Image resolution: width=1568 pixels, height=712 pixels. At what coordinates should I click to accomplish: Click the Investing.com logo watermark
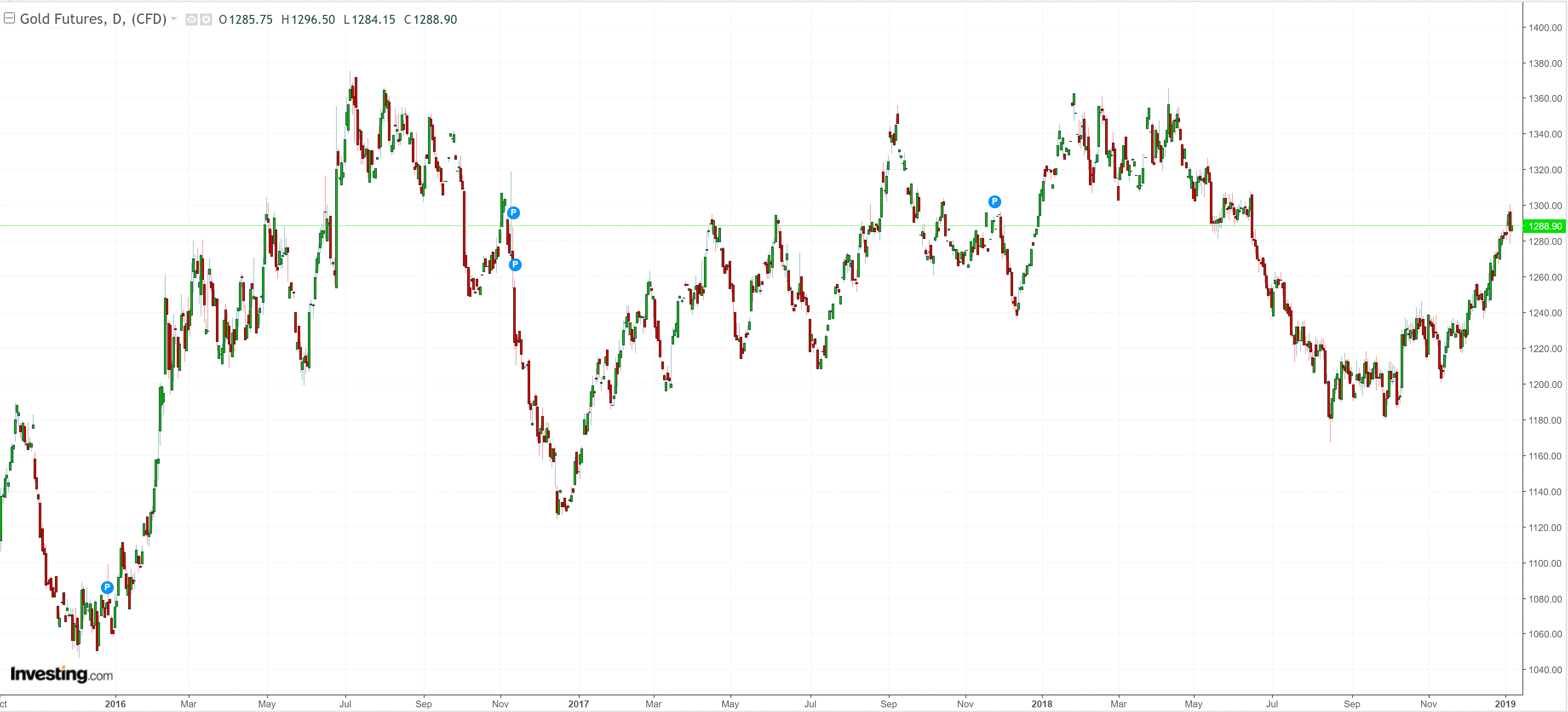[61, 674]
